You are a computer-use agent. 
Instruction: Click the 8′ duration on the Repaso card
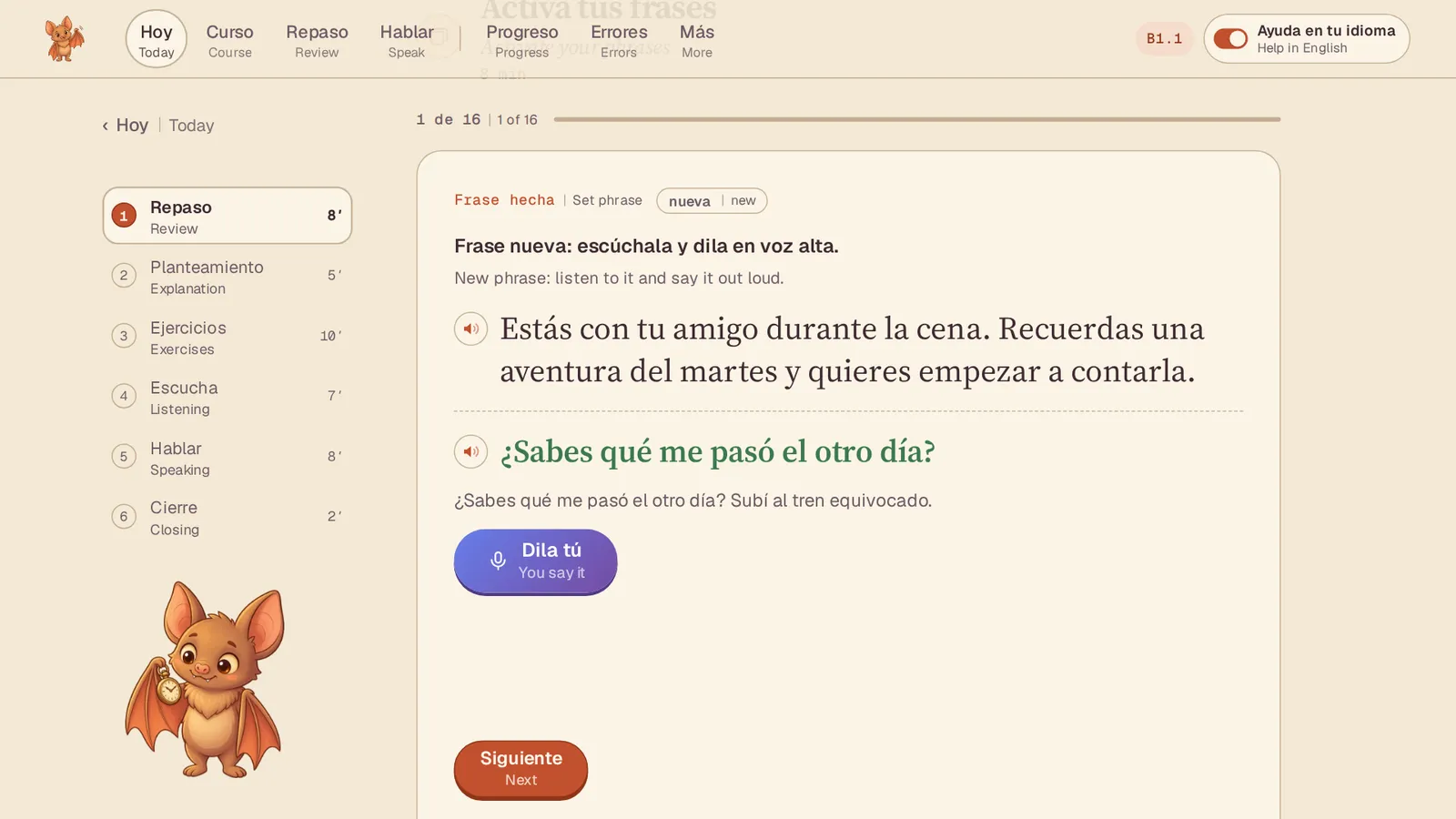pos(335,216)
